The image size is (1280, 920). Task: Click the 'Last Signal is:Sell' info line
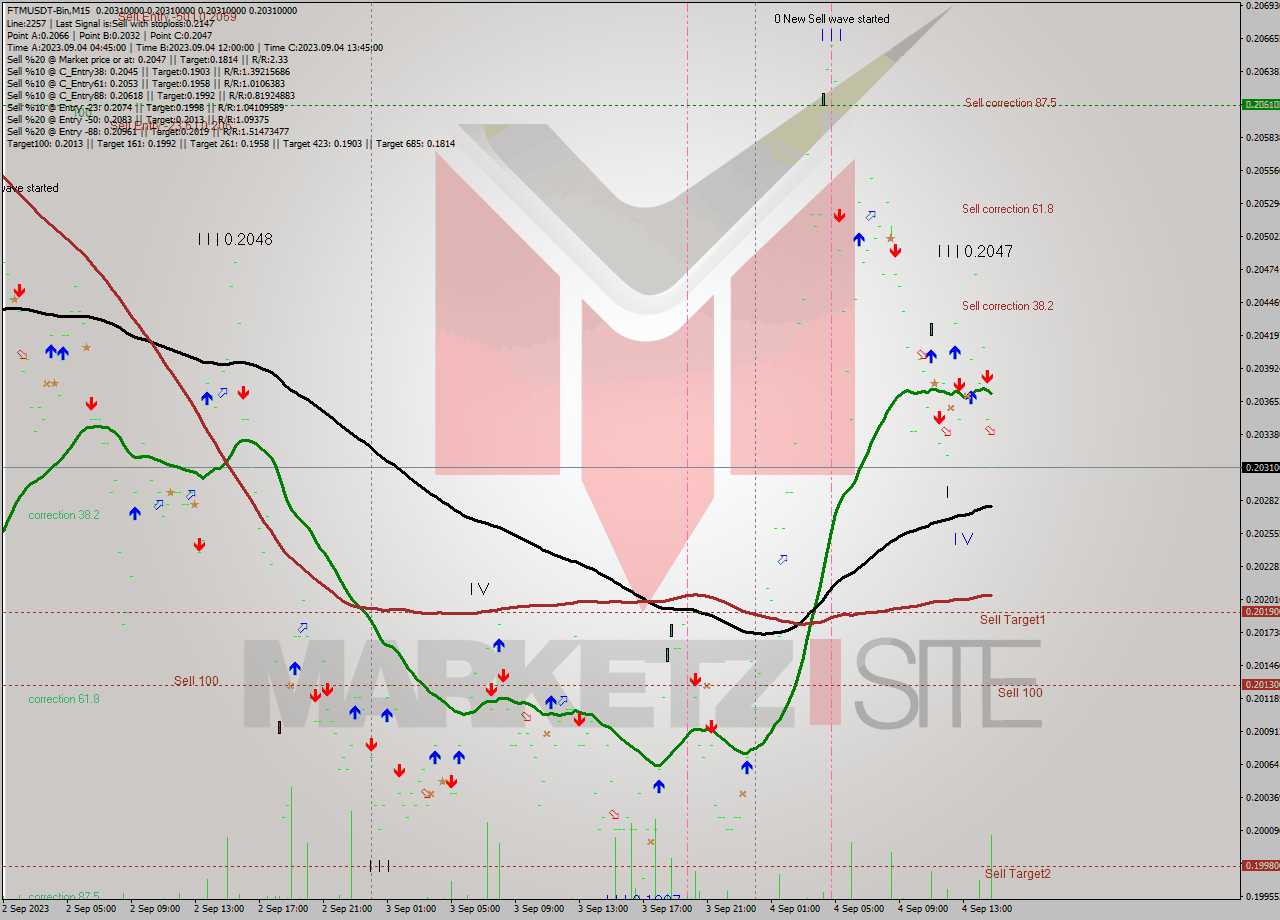tap(110, 23)
